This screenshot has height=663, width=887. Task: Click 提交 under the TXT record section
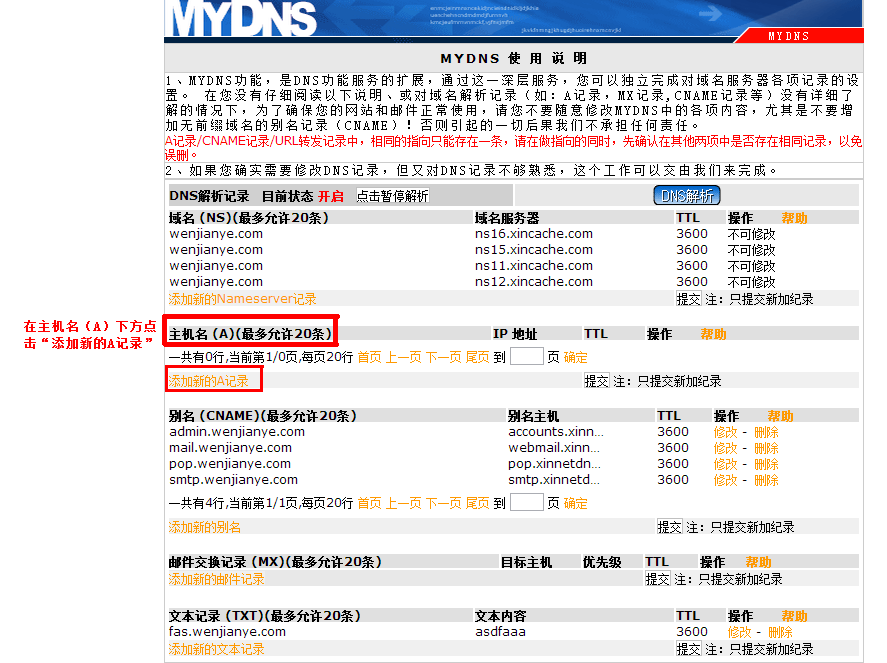(688, 648)
